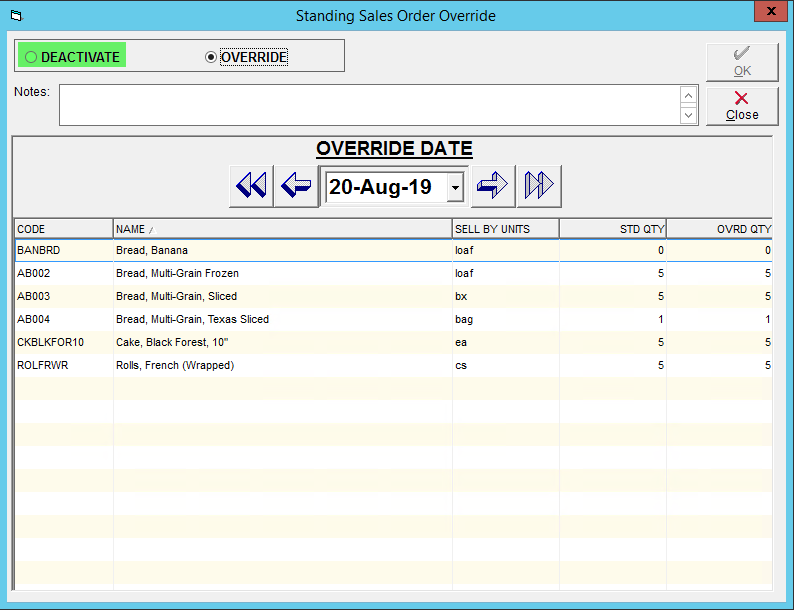794x610 pixels.
Task: Click the OVRD QTY cell for AB004
Action: (x=719, y=319)
